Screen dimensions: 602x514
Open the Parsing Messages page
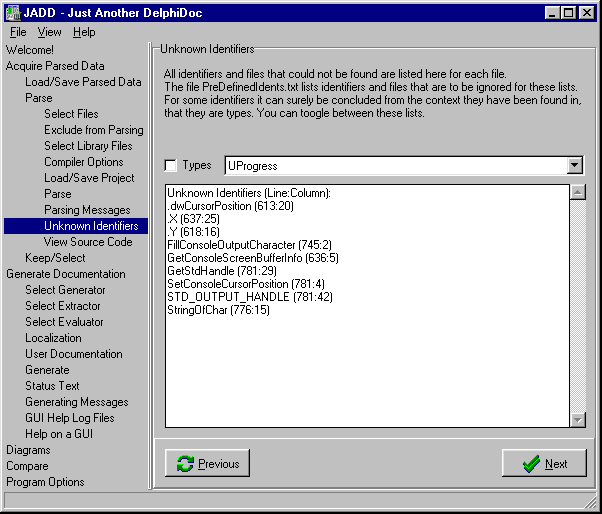click(x=87, y=210)
